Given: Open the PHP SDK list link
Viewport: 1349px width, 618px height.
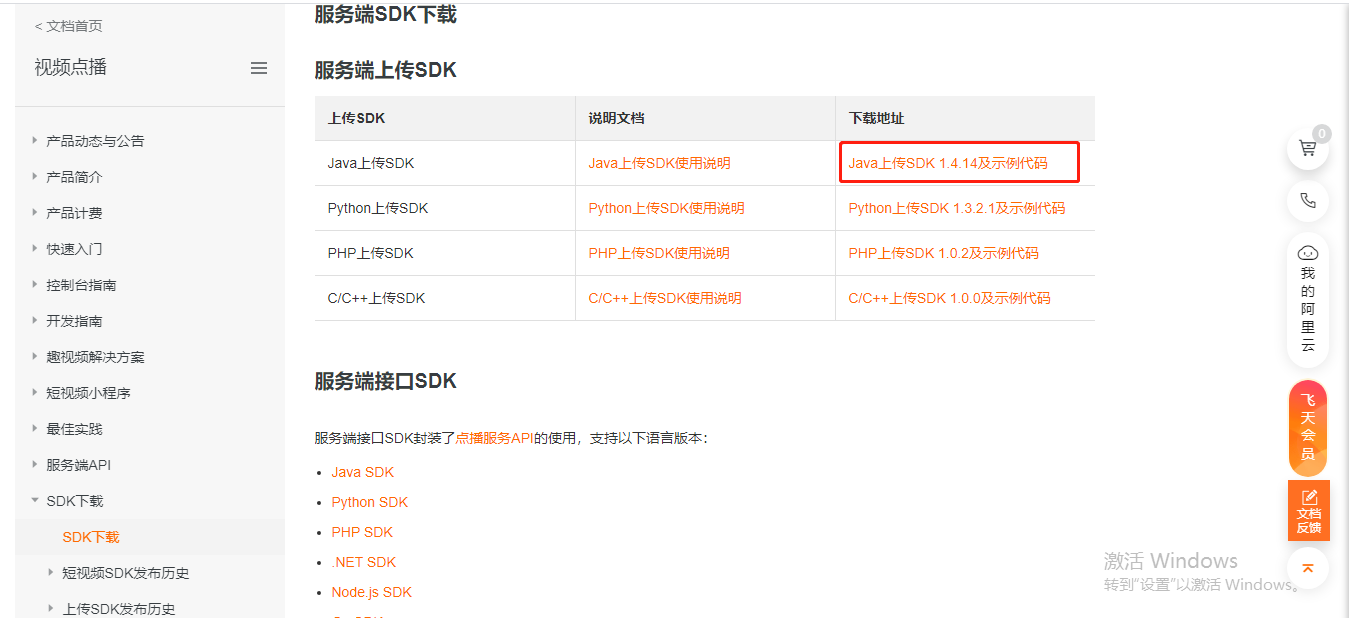Looking at the screenshot, I should [x=362, y=532].
